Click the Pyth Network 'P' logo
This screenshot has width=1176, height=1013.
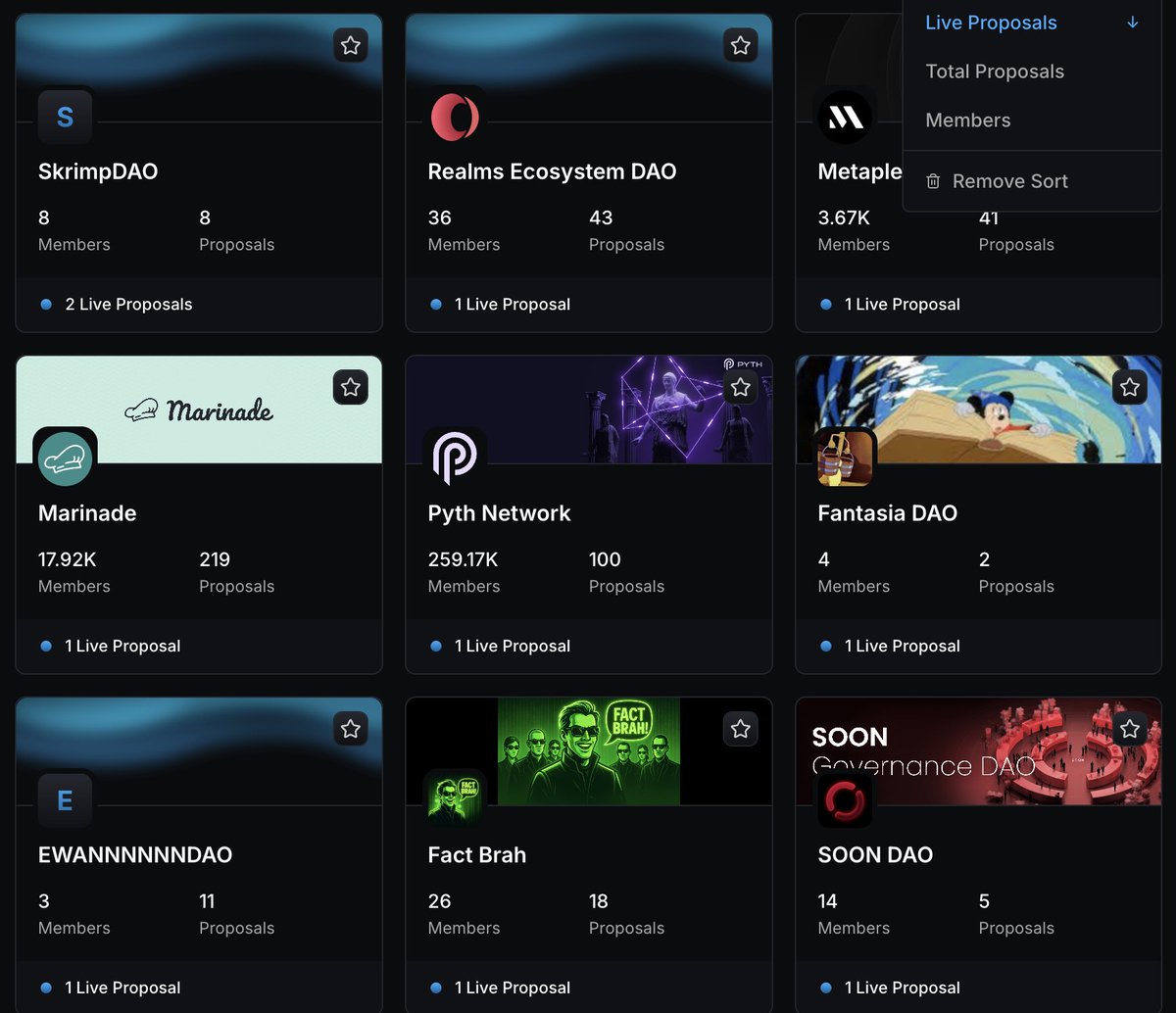(455, 458)
